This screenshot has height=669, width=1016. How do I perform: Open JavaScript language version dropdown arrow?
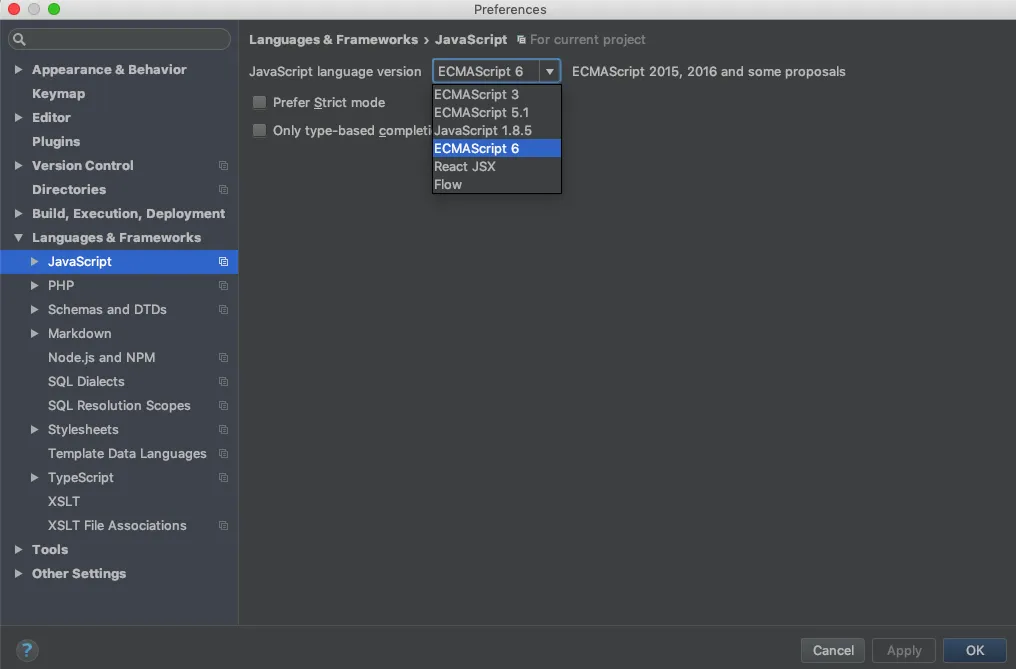tap(549, 72)
